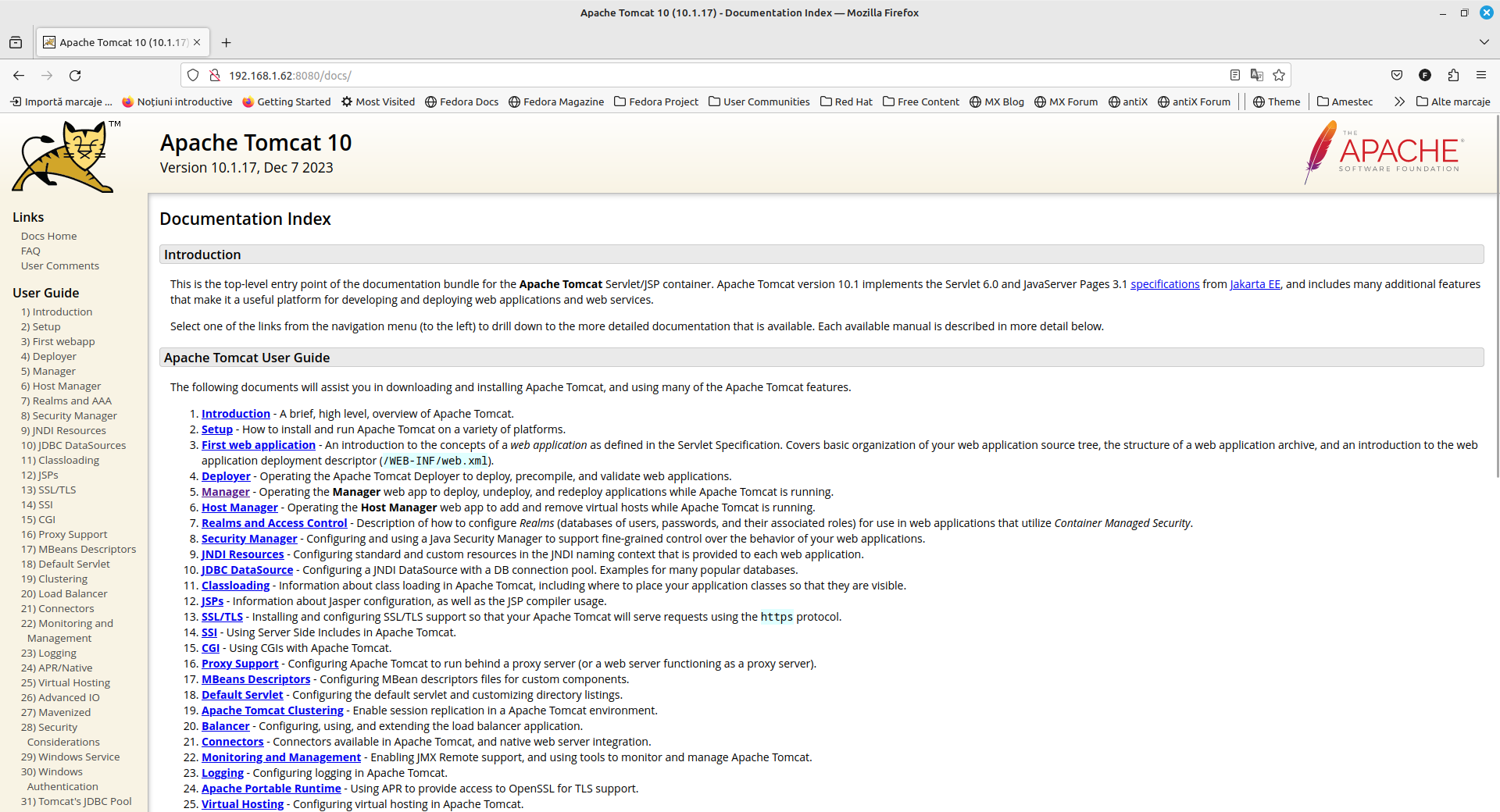Open Noțiuni introductive bookmark
The height and width of the screenshot is (812, 1500).
(177, 101)
